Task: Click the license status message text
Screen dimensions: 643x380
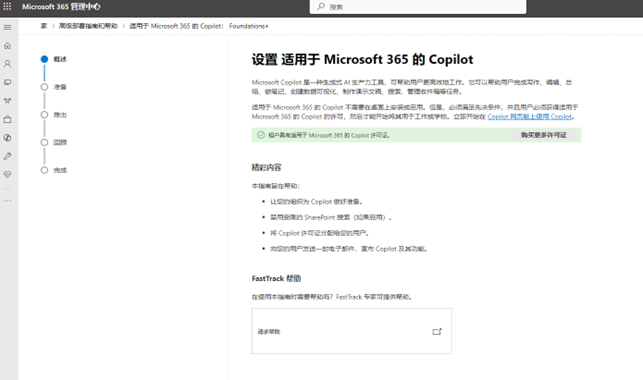Action: [329, 135]
